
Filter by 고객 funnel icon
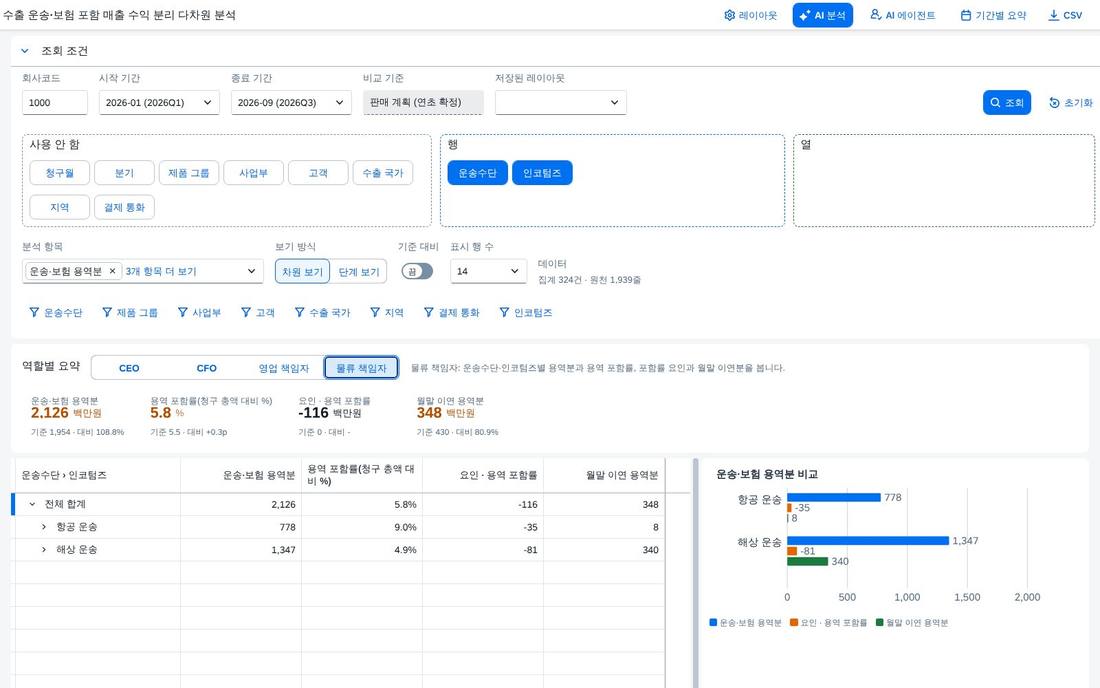[246, 312]
